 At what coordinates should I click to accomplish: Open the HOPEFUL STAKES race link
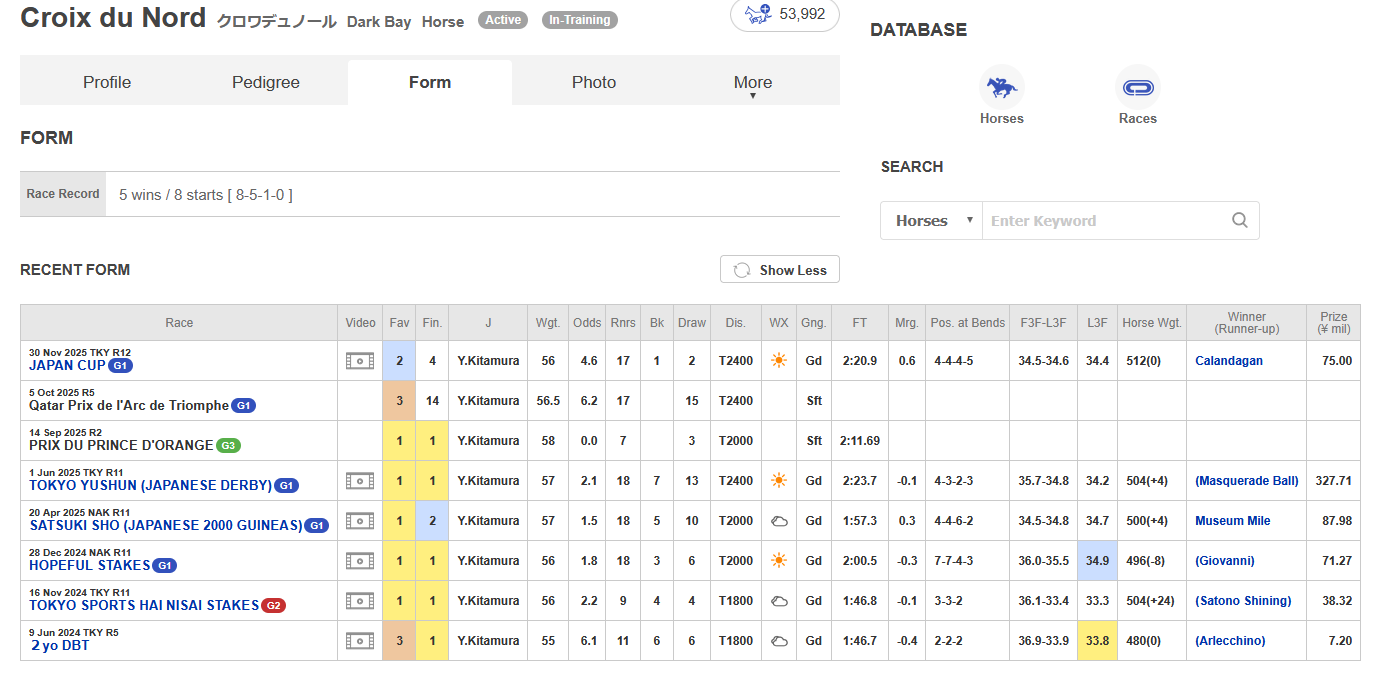pyautogui.click(x=90, y=566)
